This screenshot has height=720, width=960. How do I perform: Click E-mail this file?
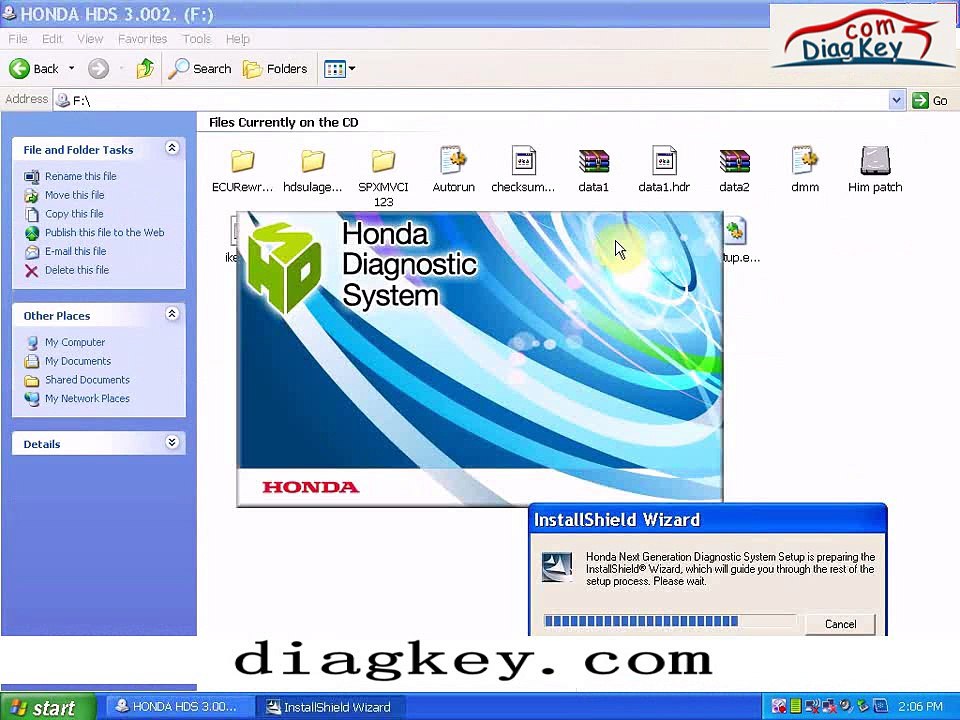tap(75, 251)
